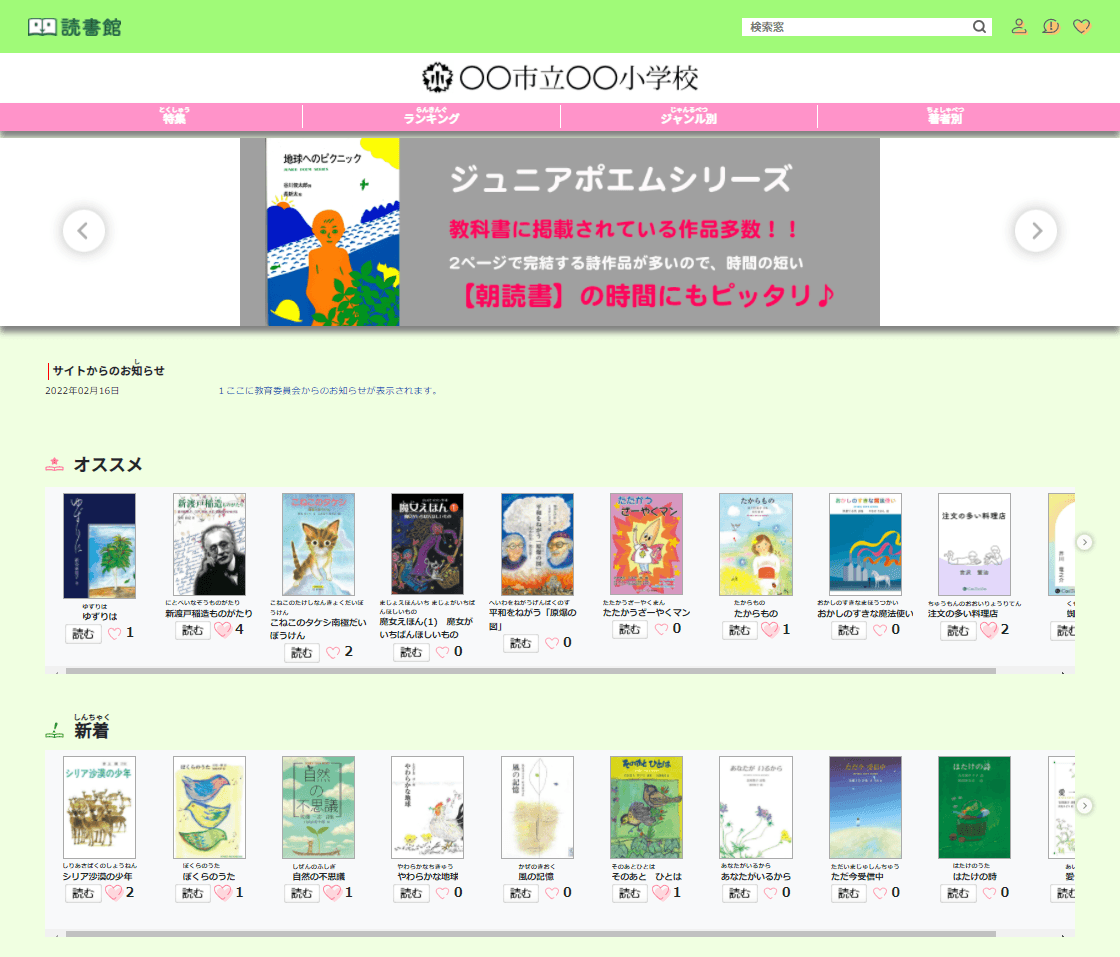
Task: Open the user account icon
Action: click(1019, 26)
